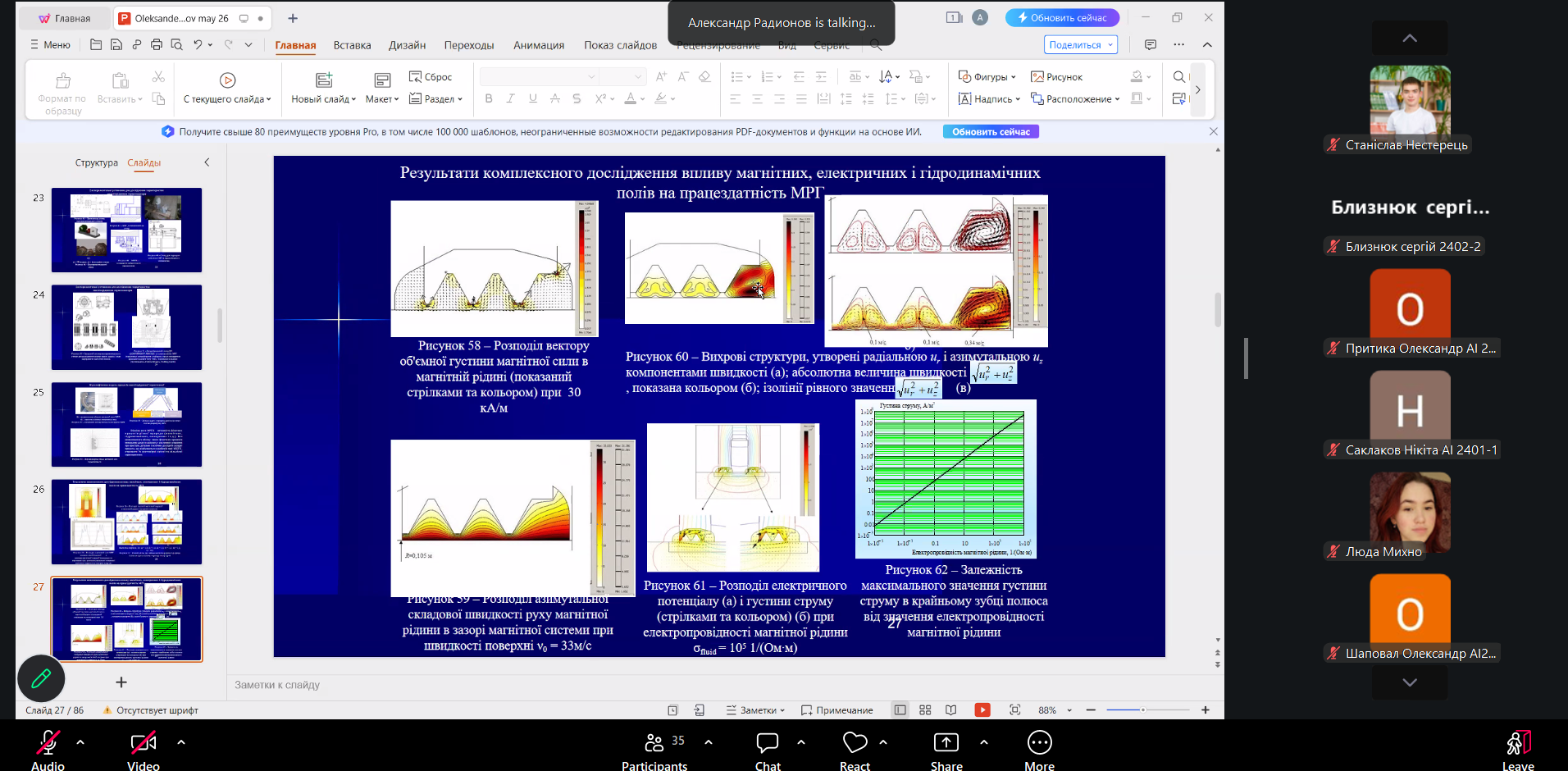Click the slide sorter view icon
The height and width of the screenshot is (771, 1568).
[925, 710]
